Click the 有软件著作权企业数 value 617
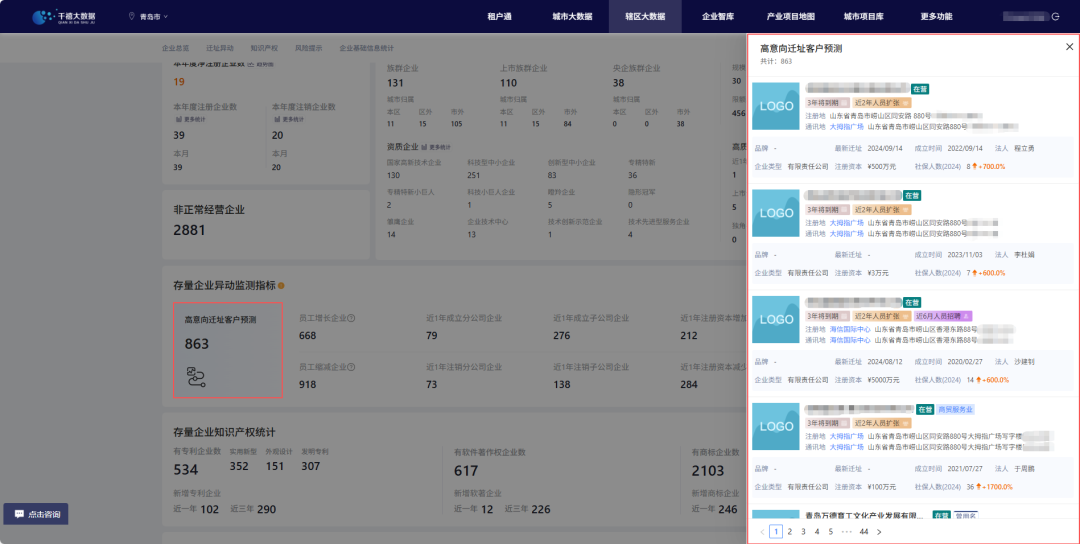 click(x=466, y=471)
